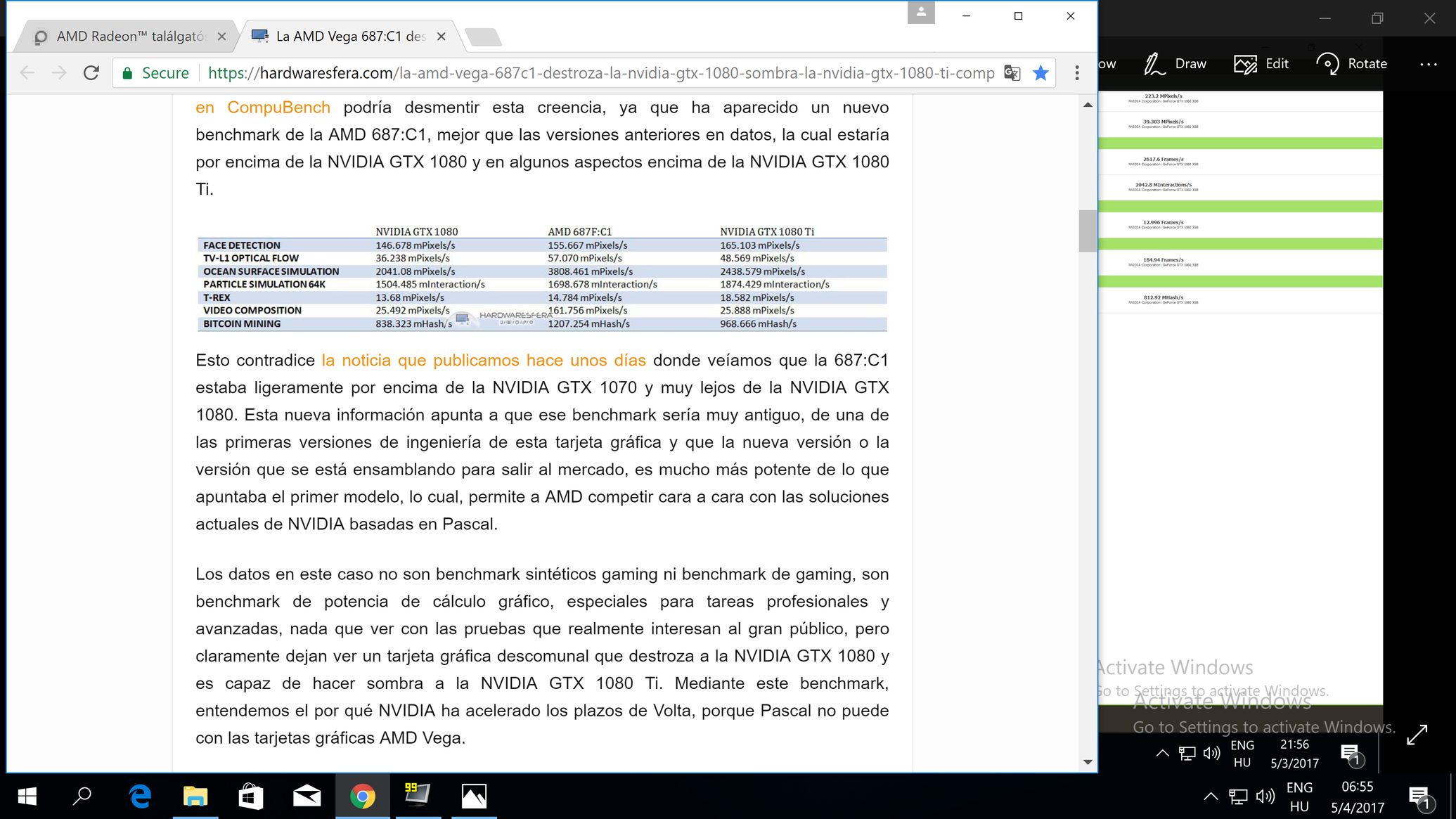Focus the hardwaresfera.com address bar
Image resolution: width=1456 pixels, height=819 pixels.
[601, 73]
